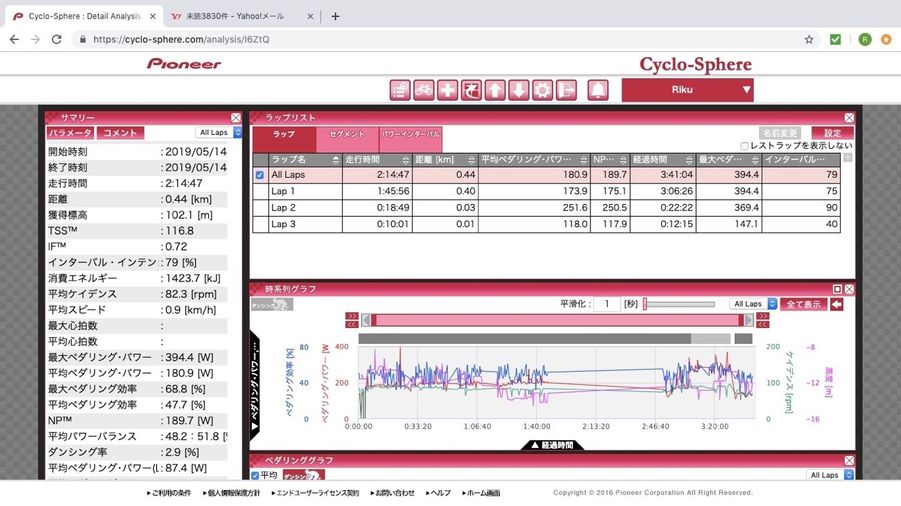901x506 pixels.
Task: Click the bicycle icon in the toolbar
Action: [424, 90]
